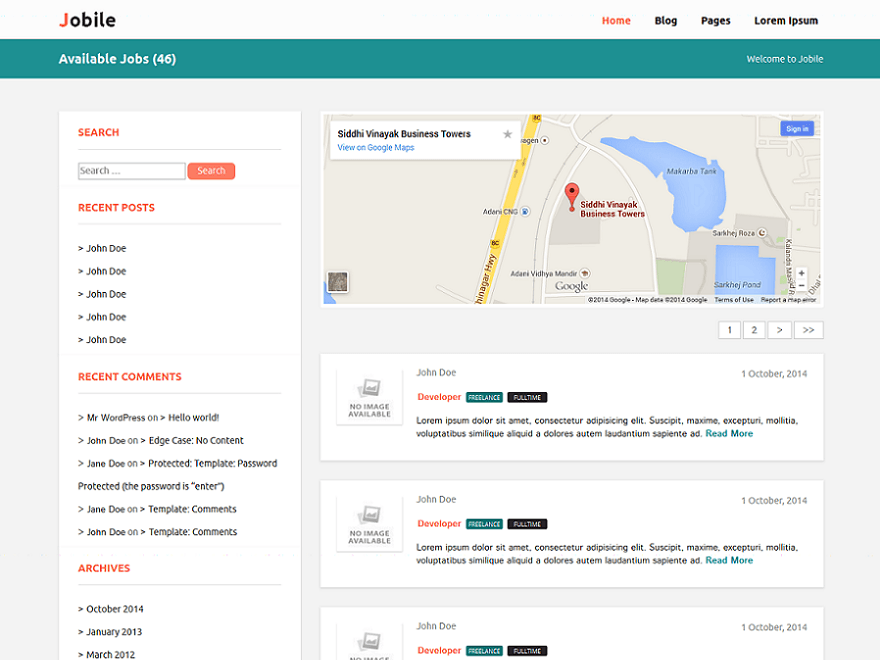Read More on the first job listing
Screen dimensions: 880x660
[x=729, y=433]
